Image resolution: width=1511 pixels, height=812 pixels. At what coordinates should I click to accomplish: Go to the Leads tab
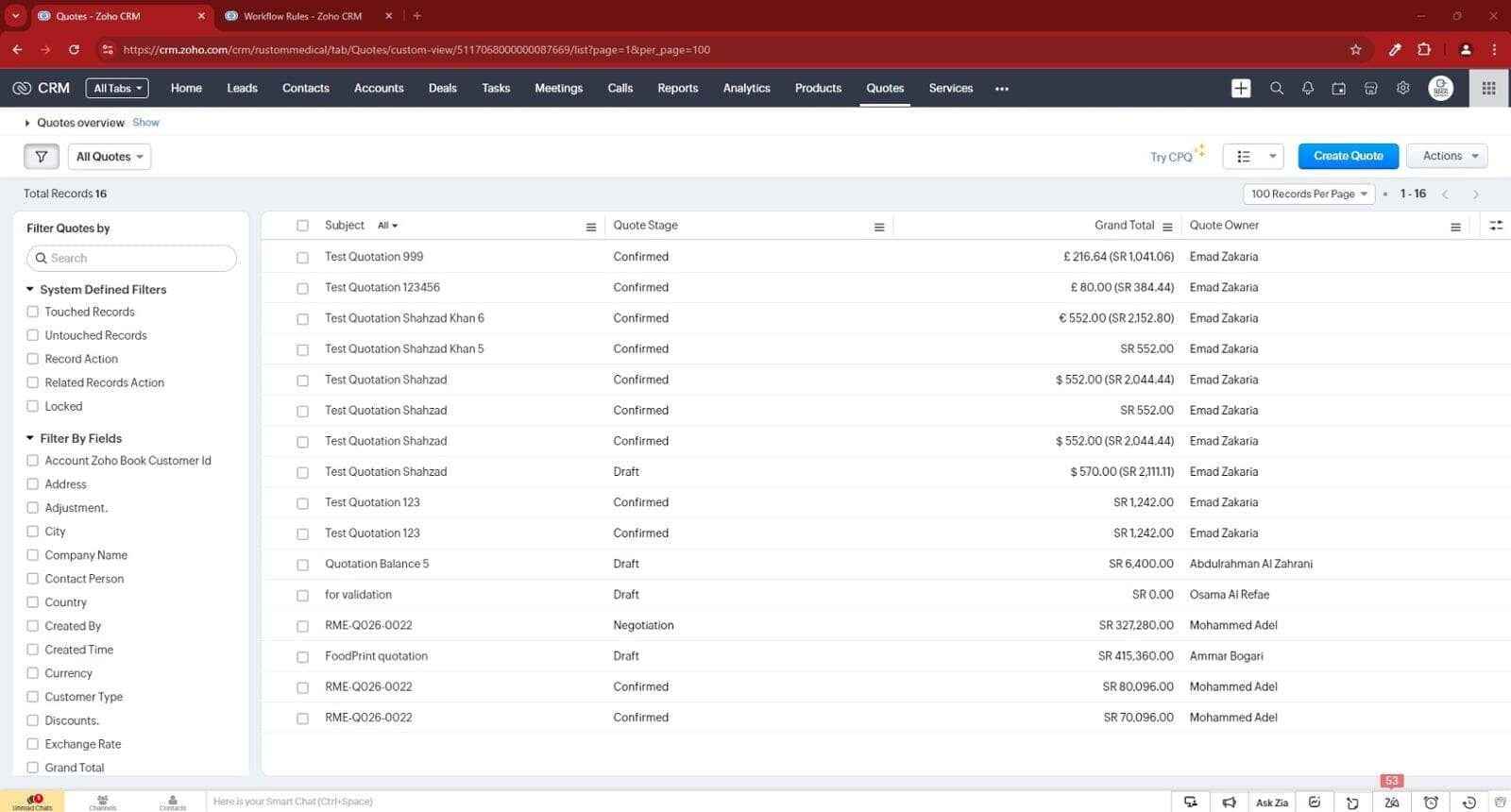pos(242,88)
